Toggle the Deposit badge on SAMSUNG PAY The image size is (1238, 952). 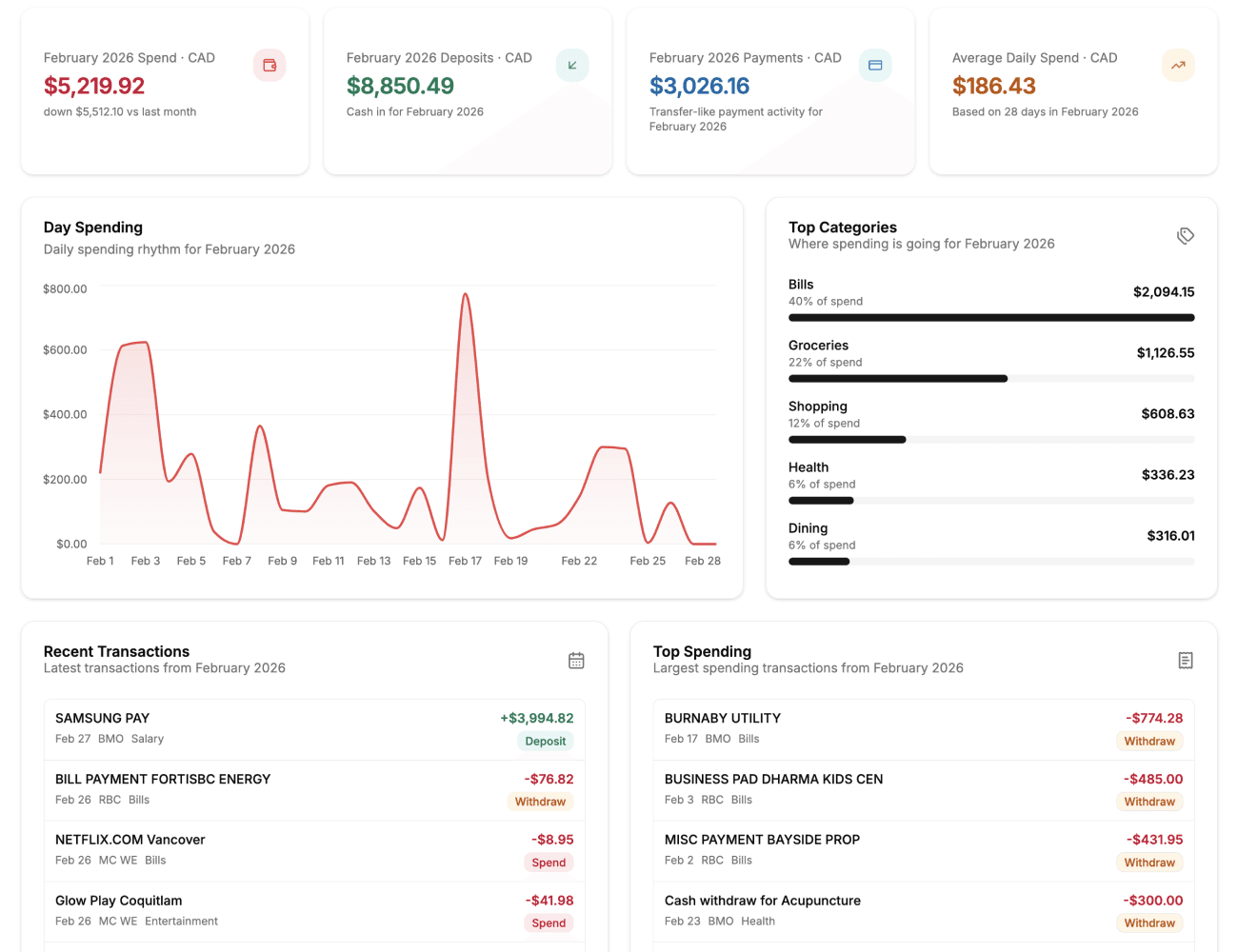545,741
